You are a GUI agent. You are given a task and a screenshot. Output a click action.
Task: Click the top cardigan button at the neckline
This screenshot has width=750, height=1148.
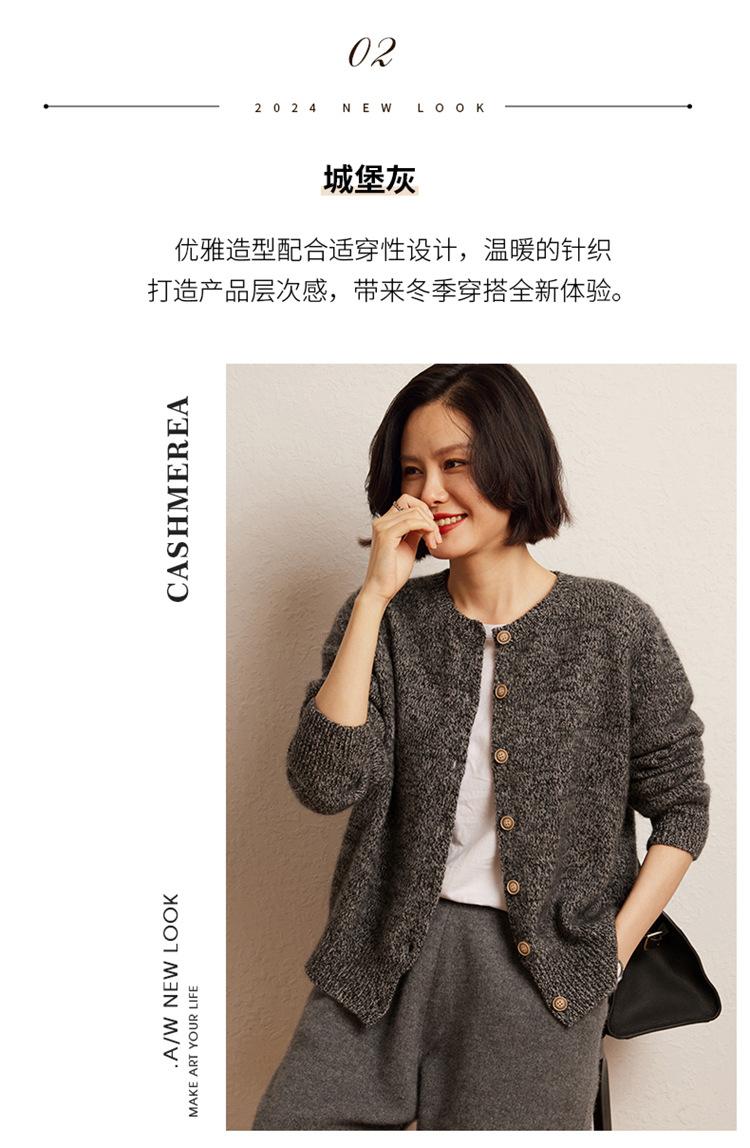pos(502,638)
